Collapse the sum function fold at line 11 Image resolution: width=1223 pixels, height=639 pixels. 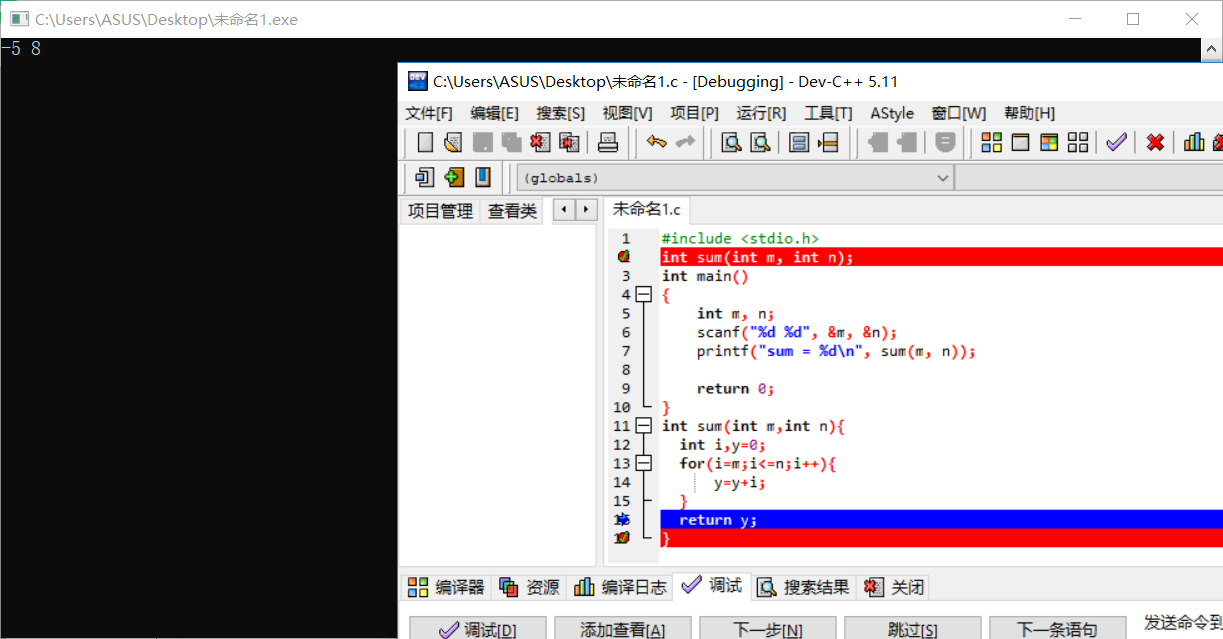(643, 426)
